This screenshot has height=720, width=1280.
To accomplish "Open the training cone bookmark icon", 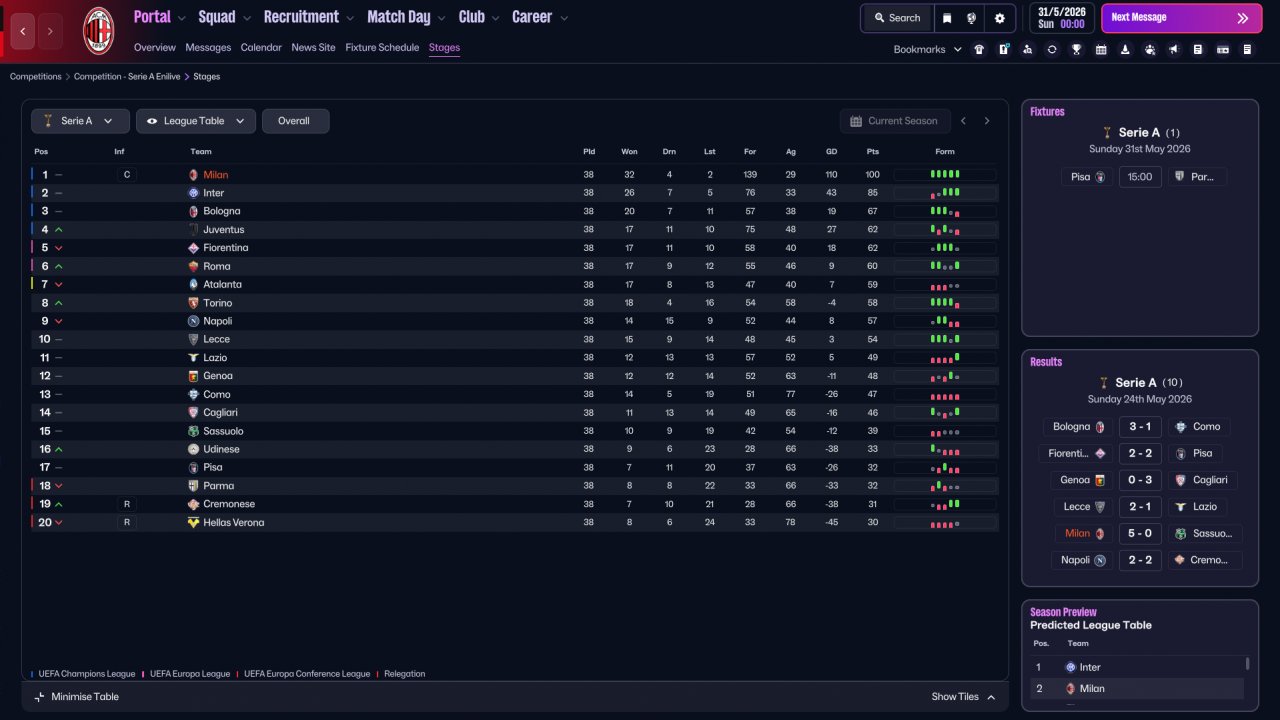I will click(x=1125, y=49).
